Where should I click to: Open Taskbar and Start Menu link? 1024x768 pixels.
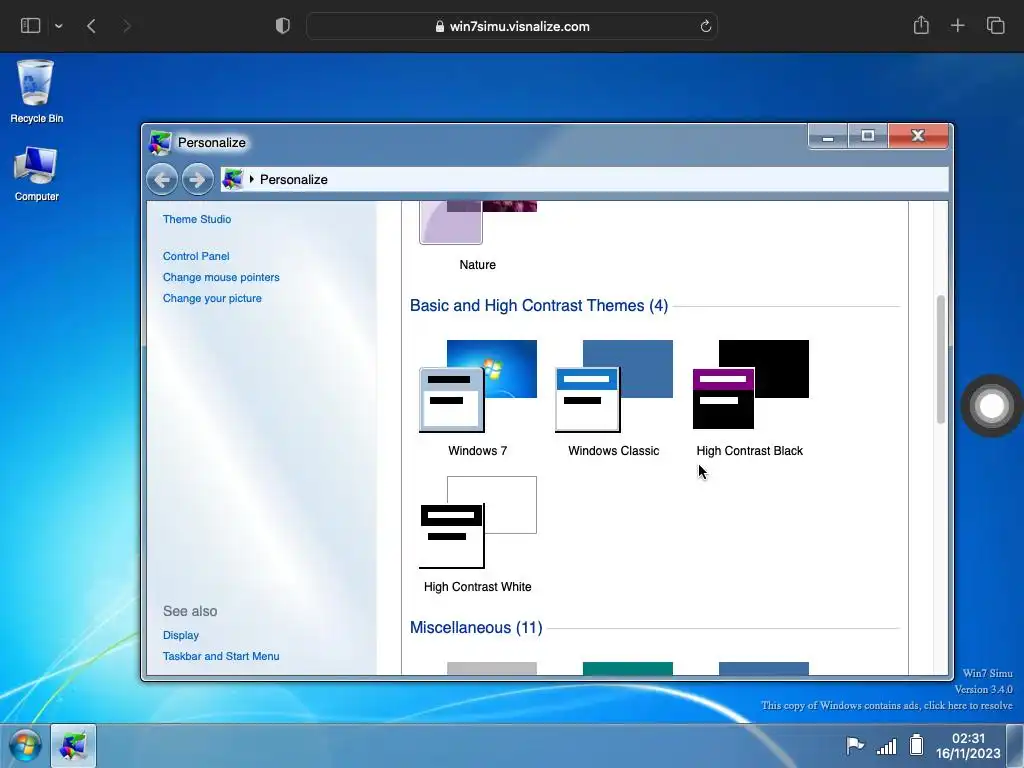tap(221, 656)
